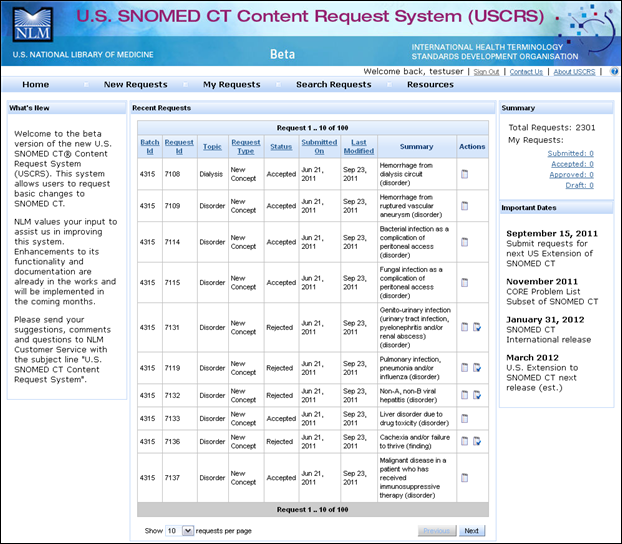Open the Home menu
This screenshot has height=544, width=622.
coord(36,85)
